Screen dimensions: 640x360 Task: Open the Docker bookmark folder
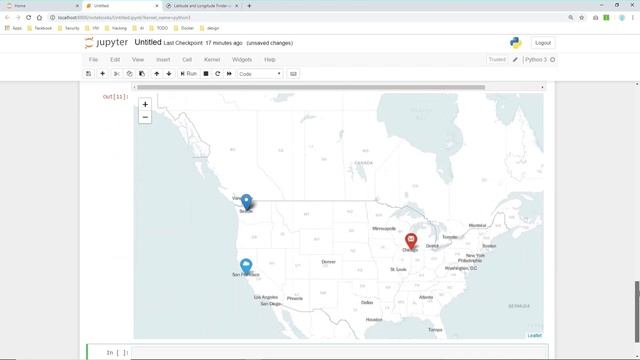coord(184,28)
